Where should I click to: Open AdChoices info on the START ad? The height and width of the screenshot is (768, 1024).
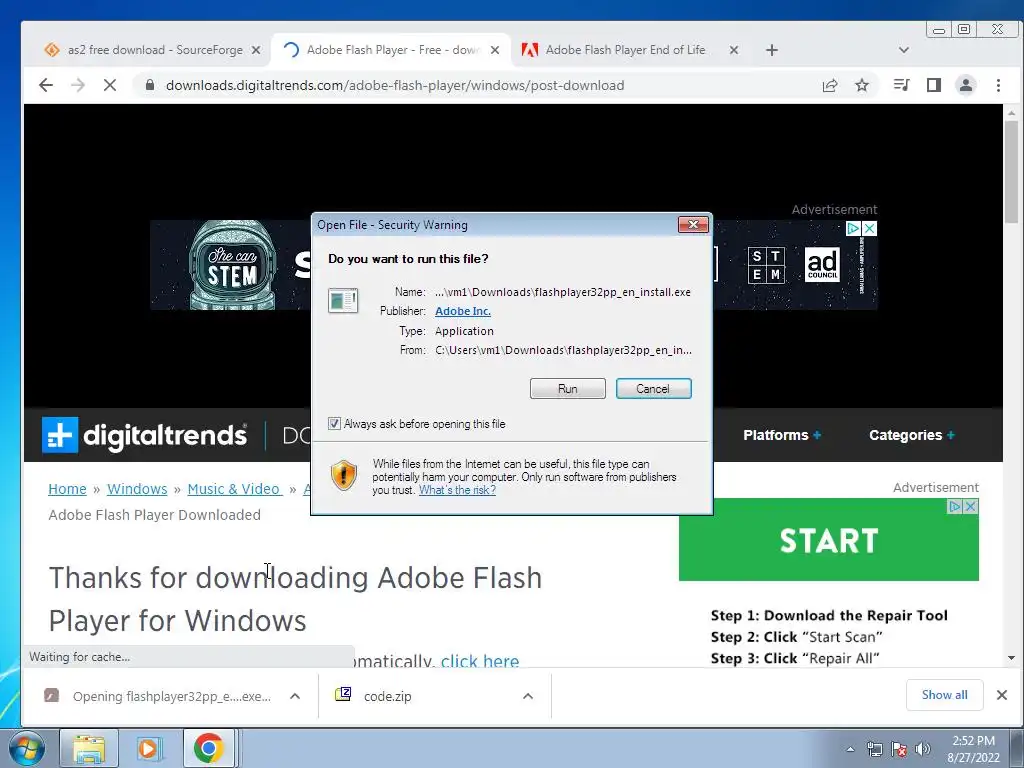[955, 506]
